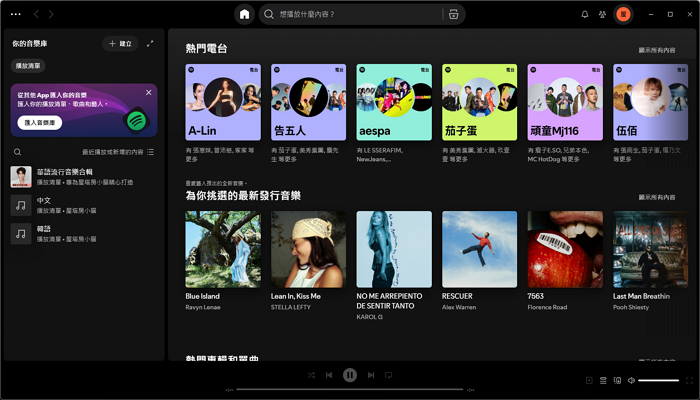The height and width of the screenshot is (400, 700).
Task: Click the playback progress bar
Action: (x=350, y=390)
